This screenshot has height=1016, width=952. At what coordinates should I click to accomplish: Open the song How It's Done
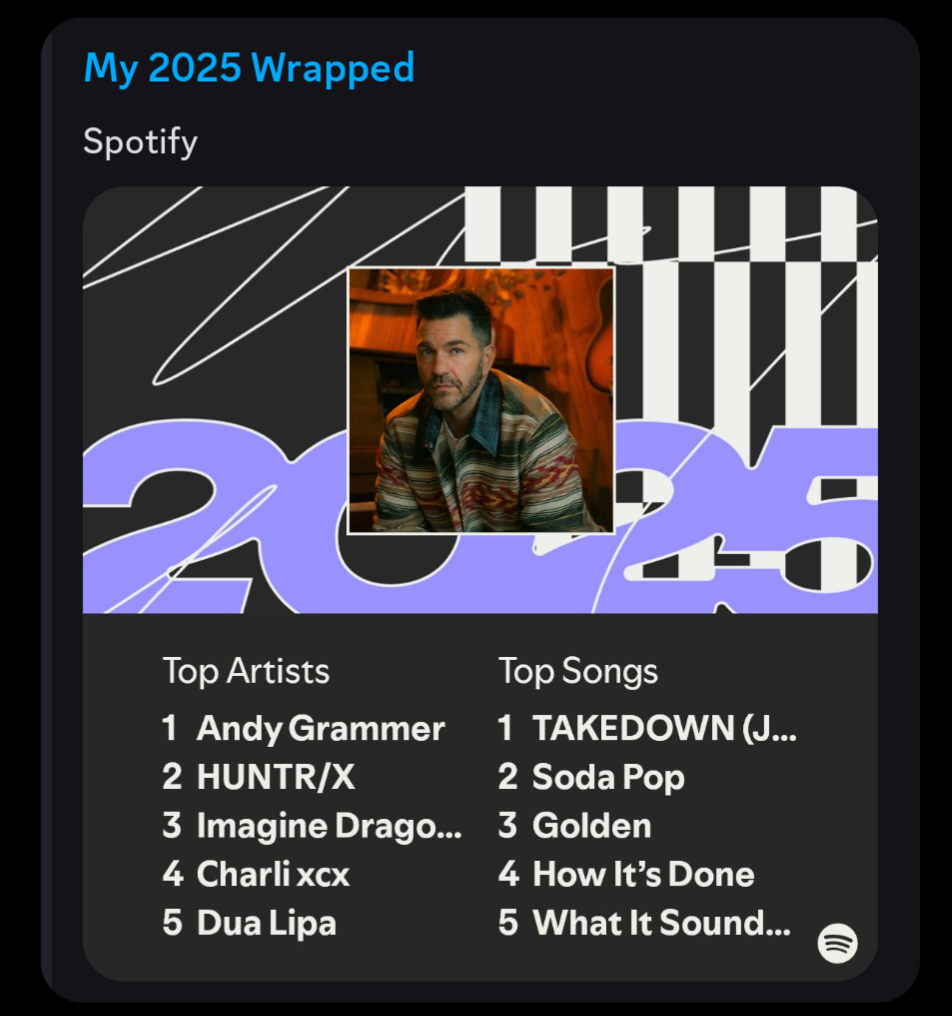click(x=643, y=874)
